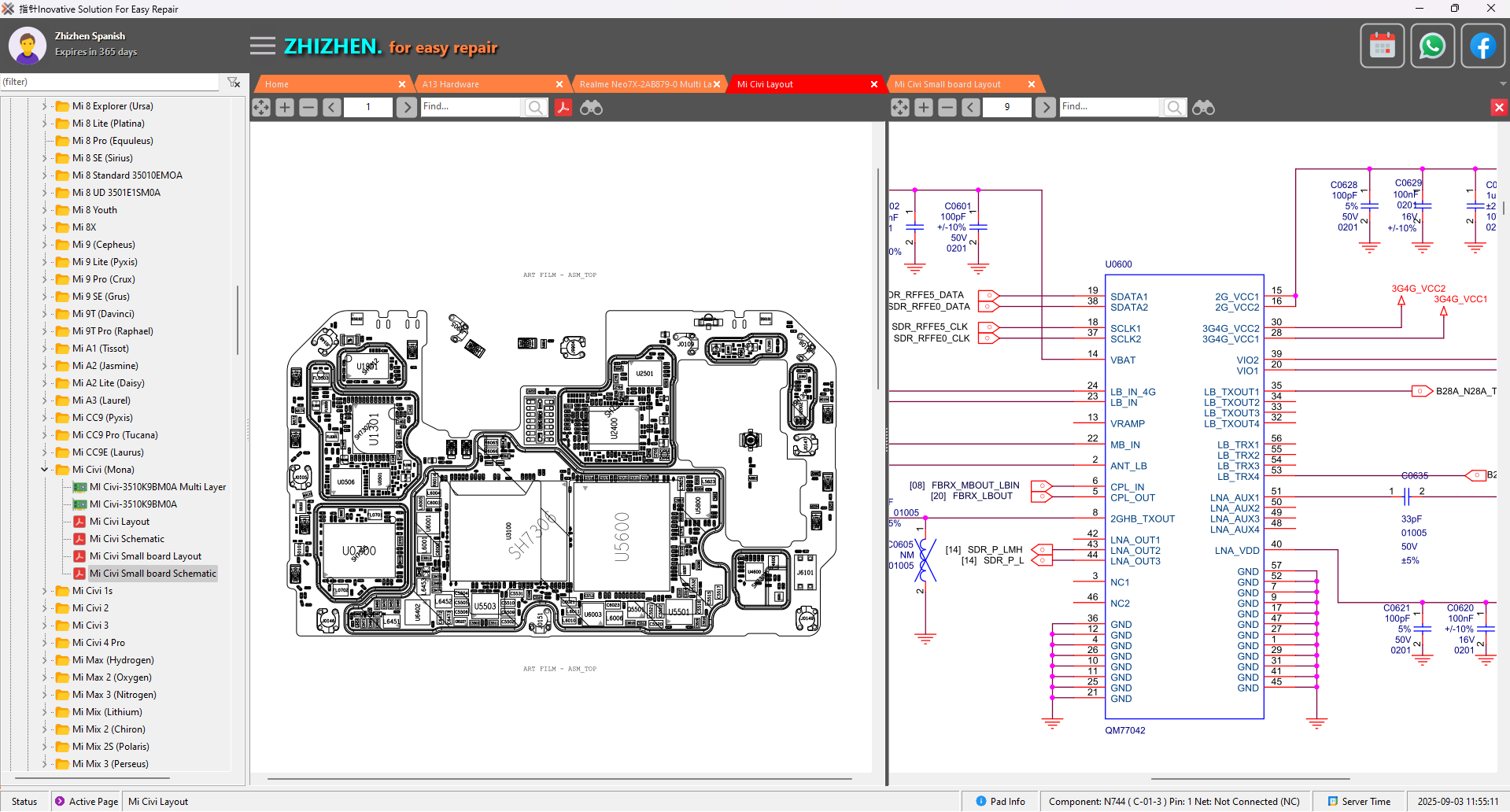
Task: Click the Find field in layout viewer
Action: 471,107
